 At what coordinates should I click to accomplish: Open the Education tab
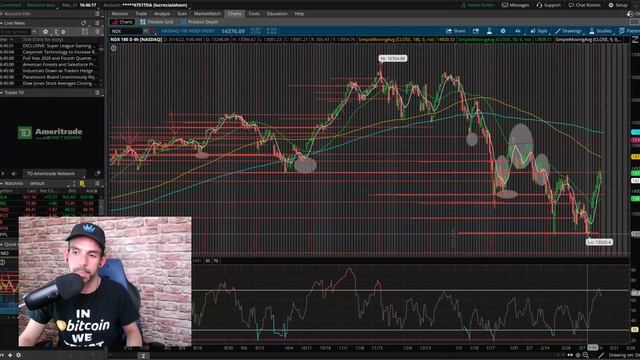point(277,13)
